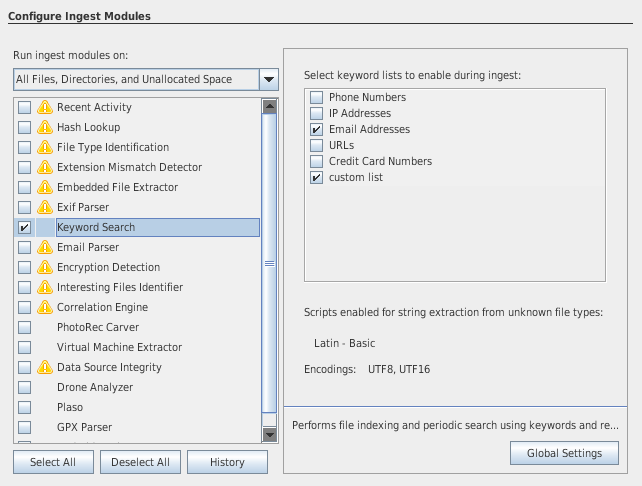The height and width of the screenshot is (486, 642).
Task: Uncheck the Keyword Search module checkbox
Action: (24, 227)
